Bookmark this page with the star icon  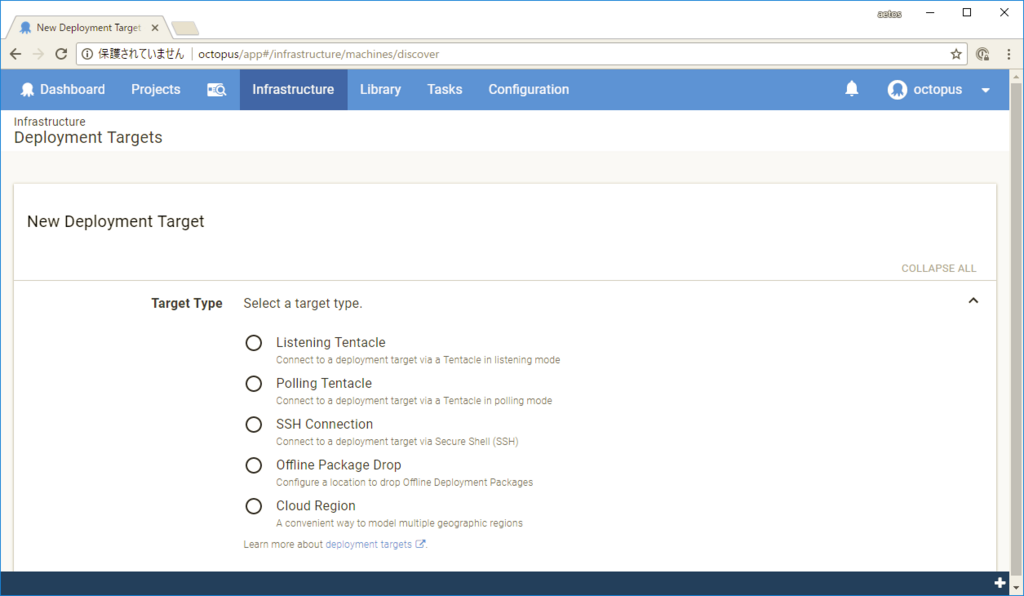click(956, 54)
